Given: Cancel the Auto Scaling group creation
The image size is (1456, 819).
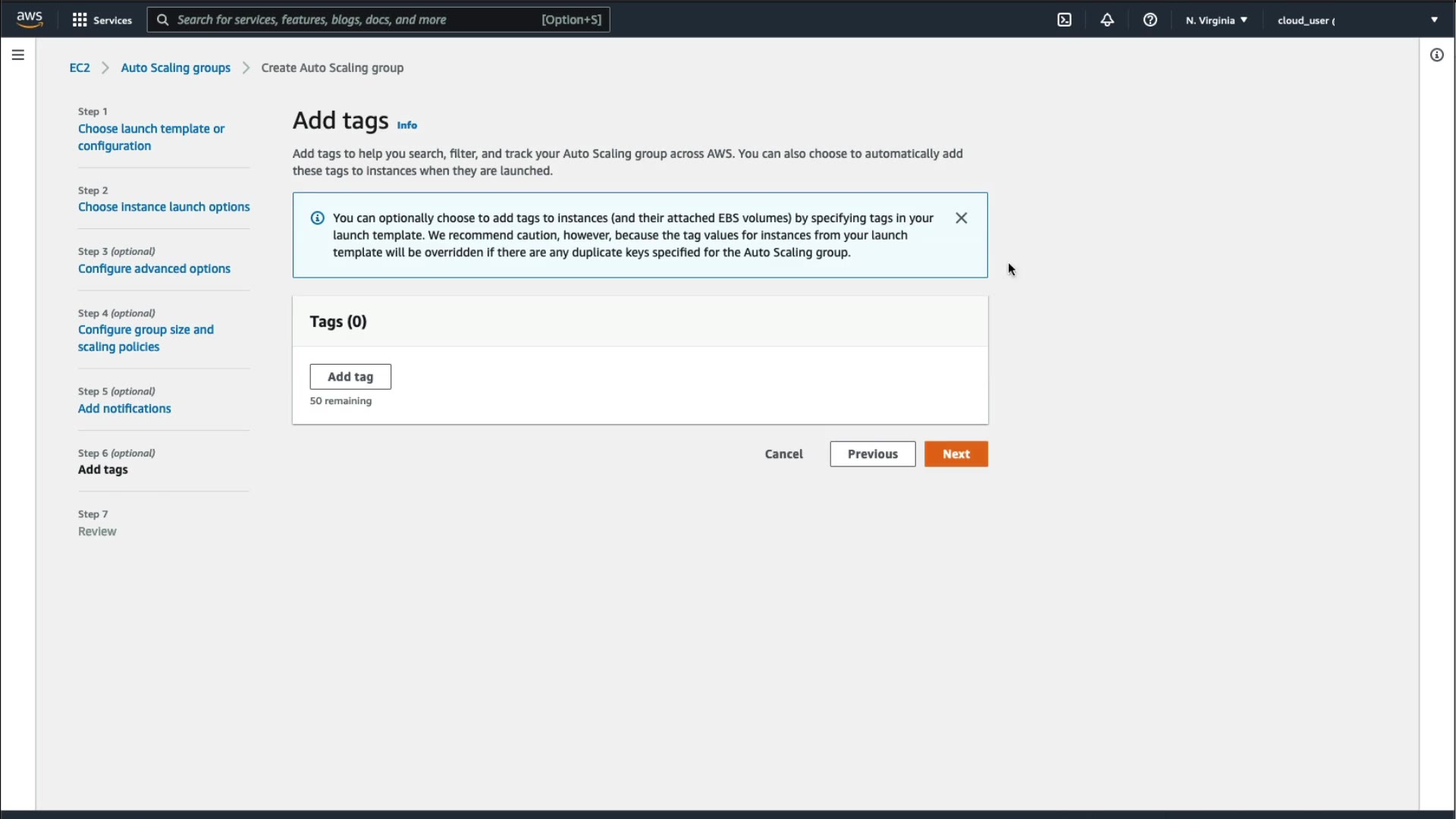Looking at the screenshot, I should coord(783,453).
